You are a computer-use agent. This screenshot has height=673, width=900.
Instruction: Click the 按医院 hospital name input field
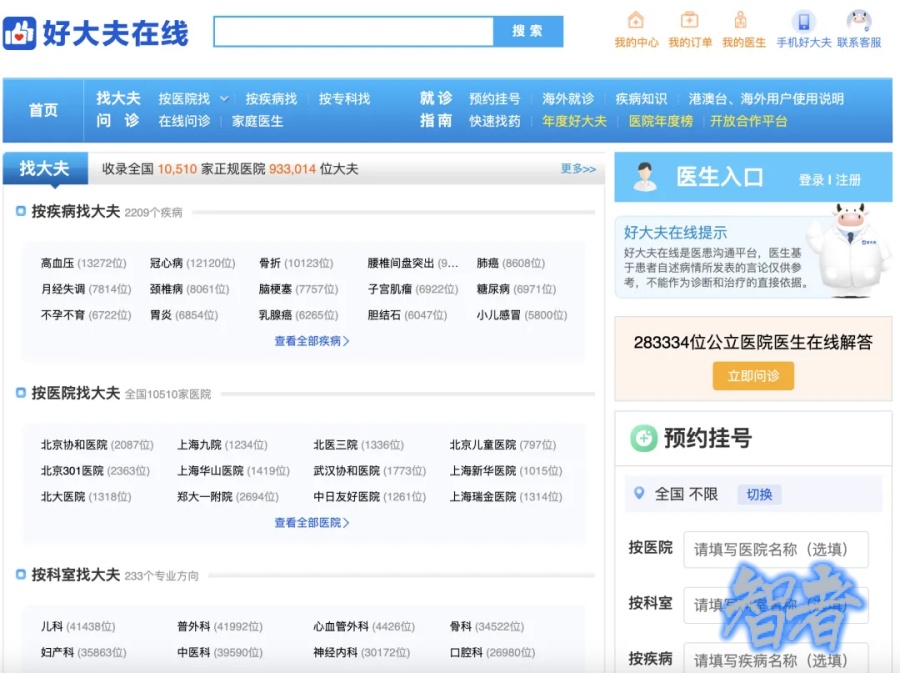[775, 549]
